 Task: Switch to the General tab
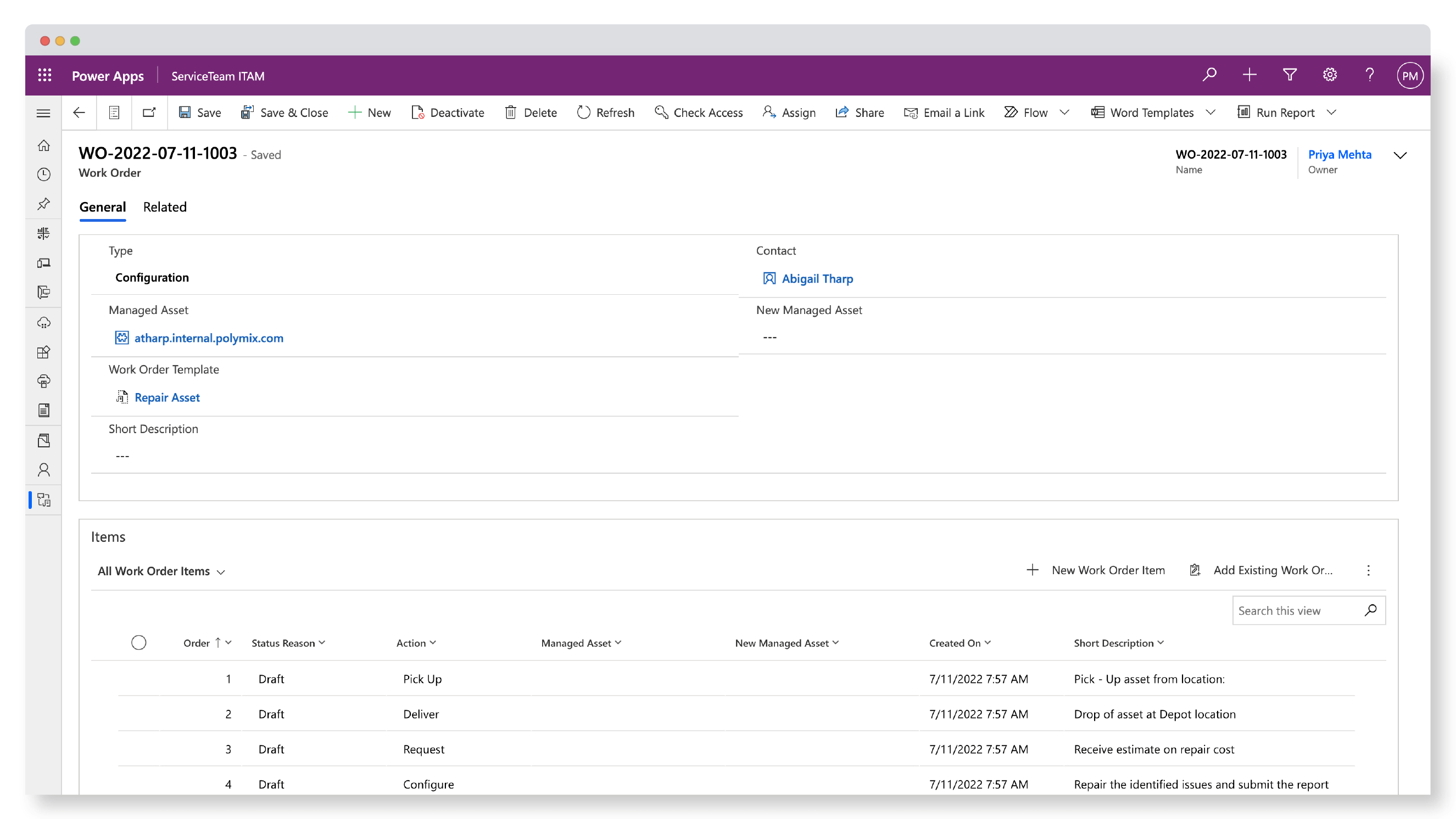(102, 207)
